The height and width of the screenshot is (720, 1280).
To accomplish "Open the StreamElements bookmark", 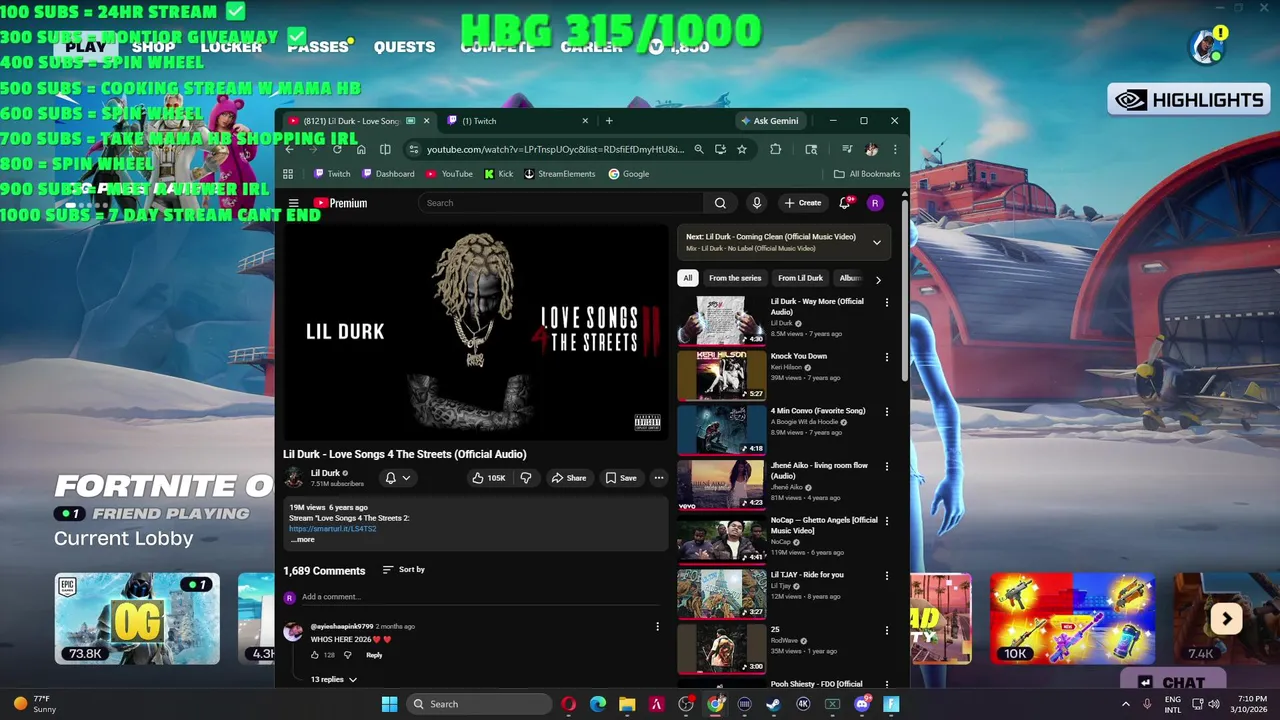I will (560, 174).
